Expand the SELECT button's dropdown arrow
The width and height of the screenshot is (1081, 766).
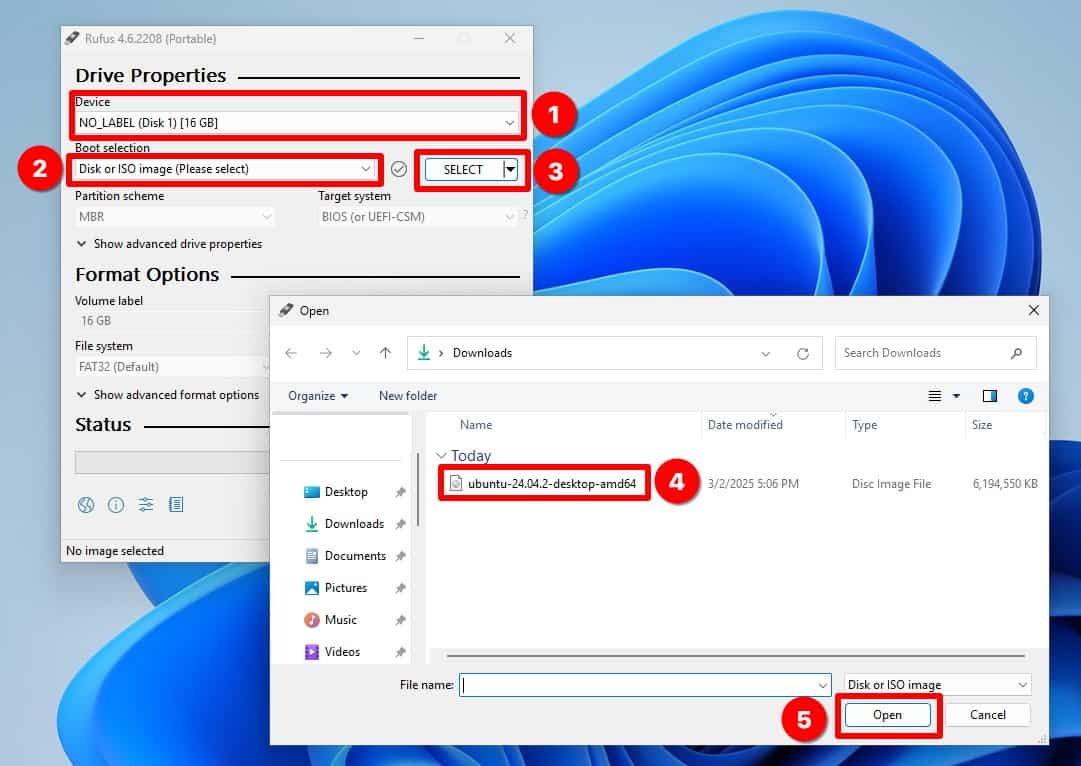(510, 170)
